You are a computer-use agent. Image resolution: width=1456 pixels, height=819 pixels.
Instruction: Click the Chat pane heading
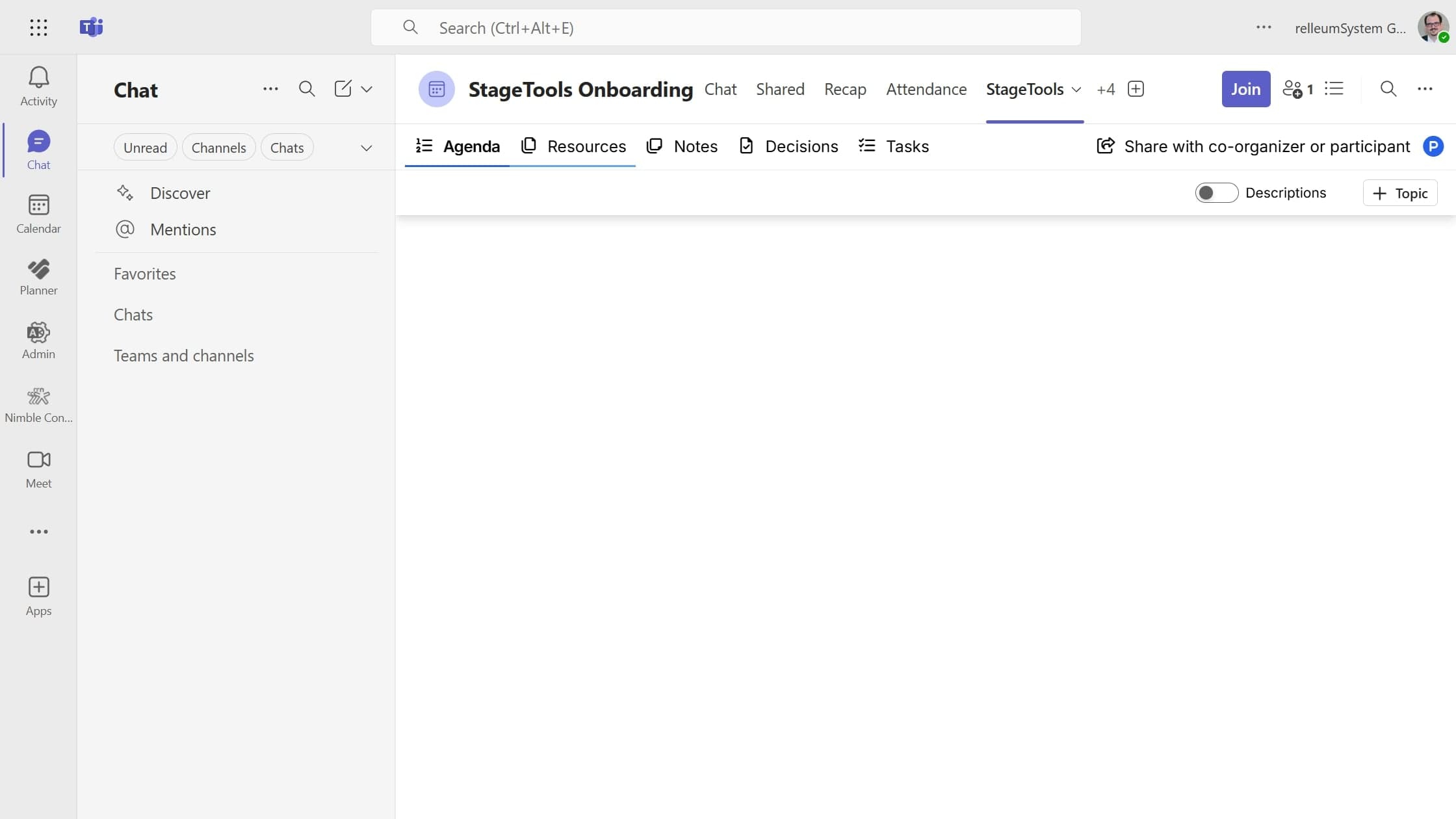pyautogui.click(x=136, y=90)
